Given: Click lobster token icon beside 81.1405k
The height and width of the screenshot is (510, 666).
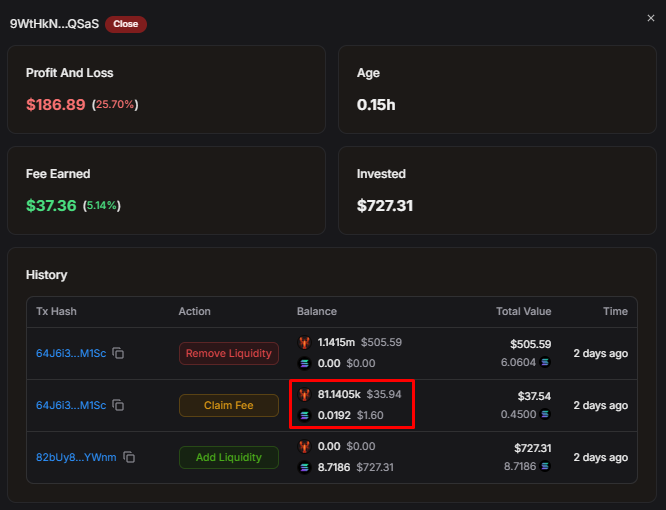Looking at the screenshot, I should coord(304,394).
